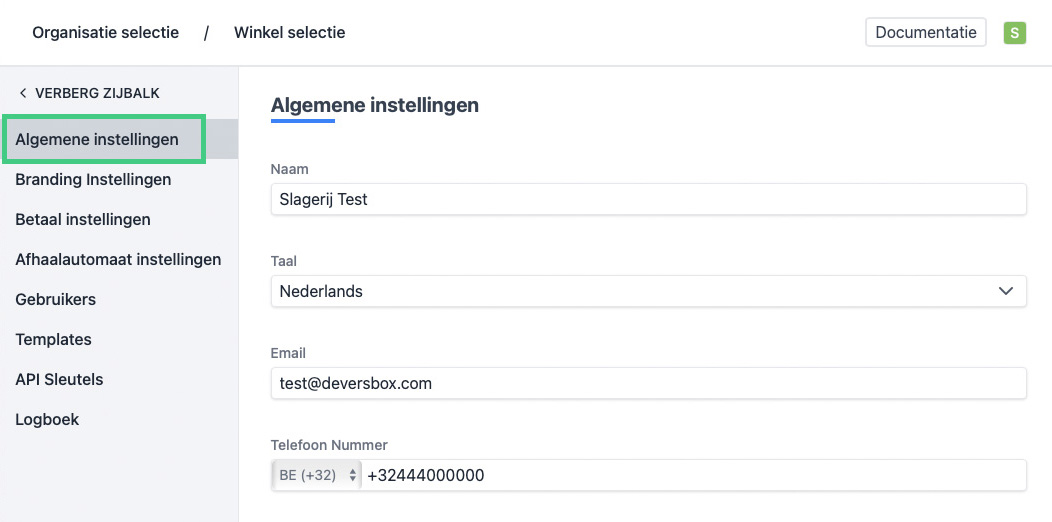Open the Templates page
This screenshot has width=1052, height=522.
pos(53,339)
